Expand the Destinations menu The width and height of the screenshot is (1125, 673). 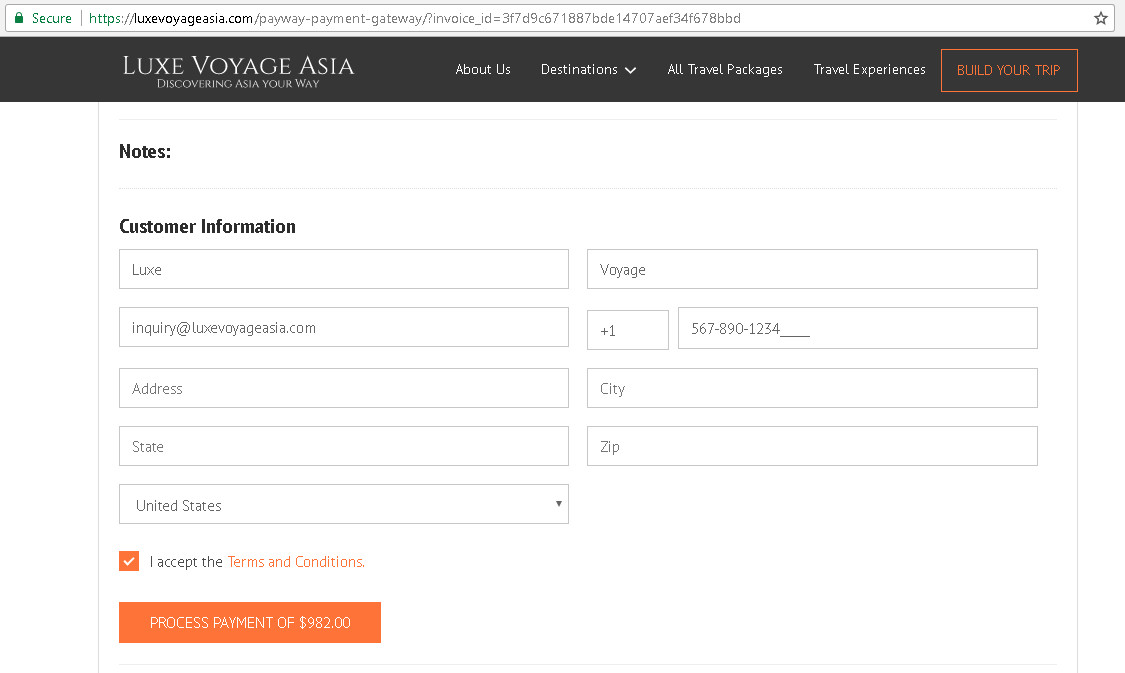pyautogui.click(x=588, y=70)
